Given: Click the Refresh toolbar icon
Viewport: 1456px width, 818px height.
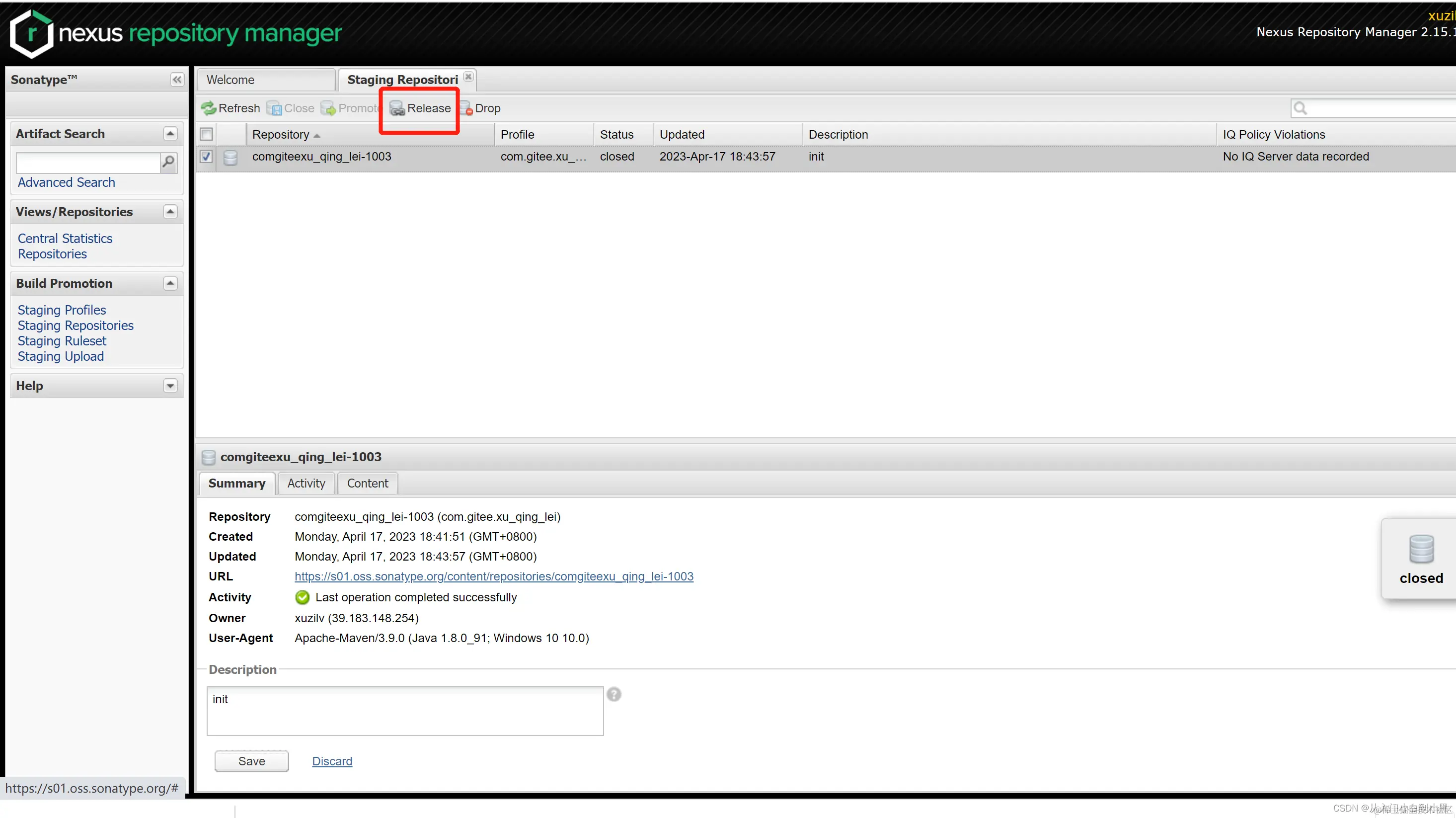Looking at the screenshot, I should coord(209,108).
